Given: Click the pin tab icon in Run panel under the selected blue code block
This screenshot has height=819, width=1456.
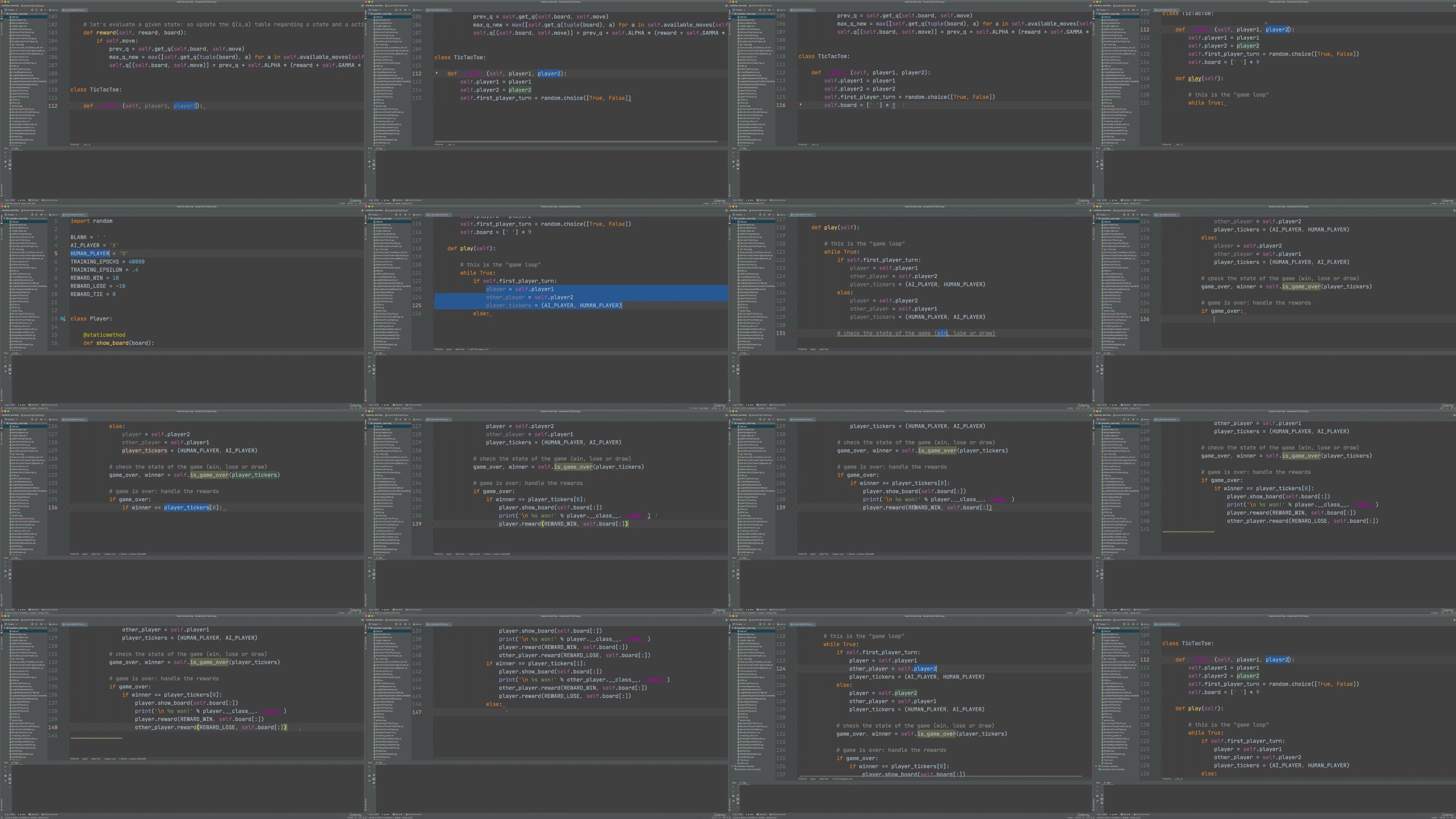Looking at the screenshot, I should pos(369,372).
